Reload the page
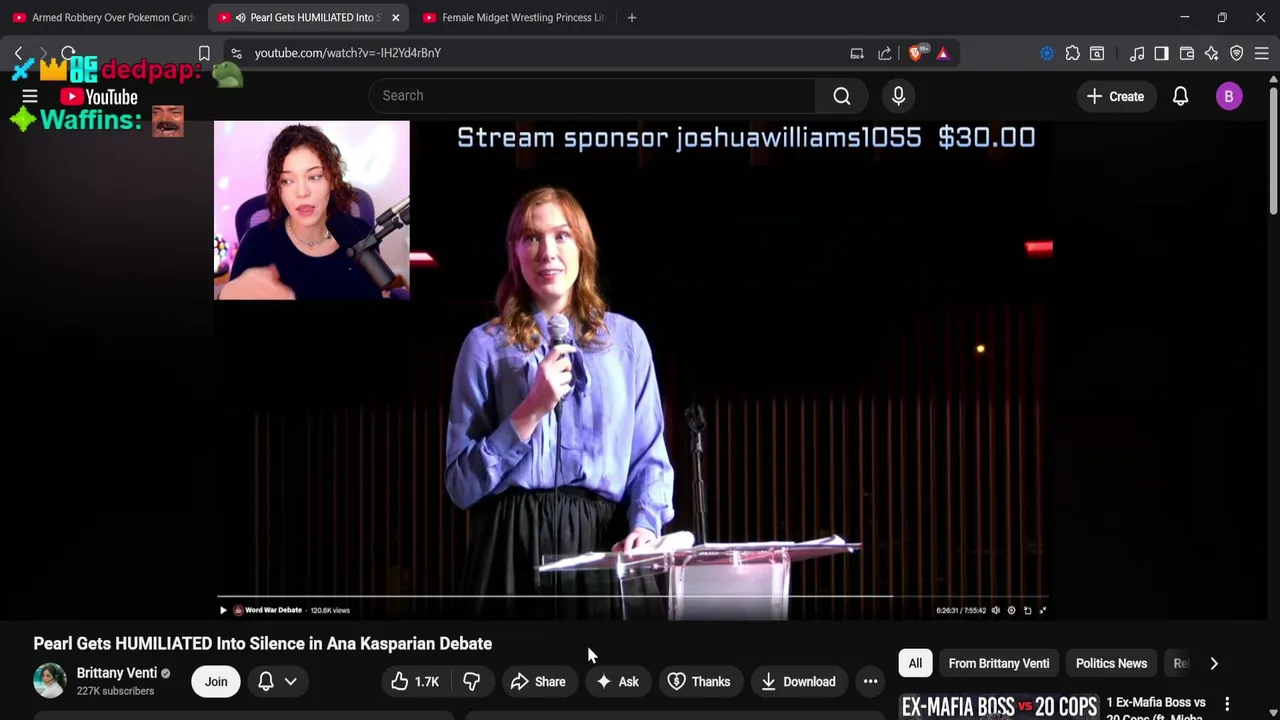Screen dimensions: 1280x720 [x=68, y=53]
